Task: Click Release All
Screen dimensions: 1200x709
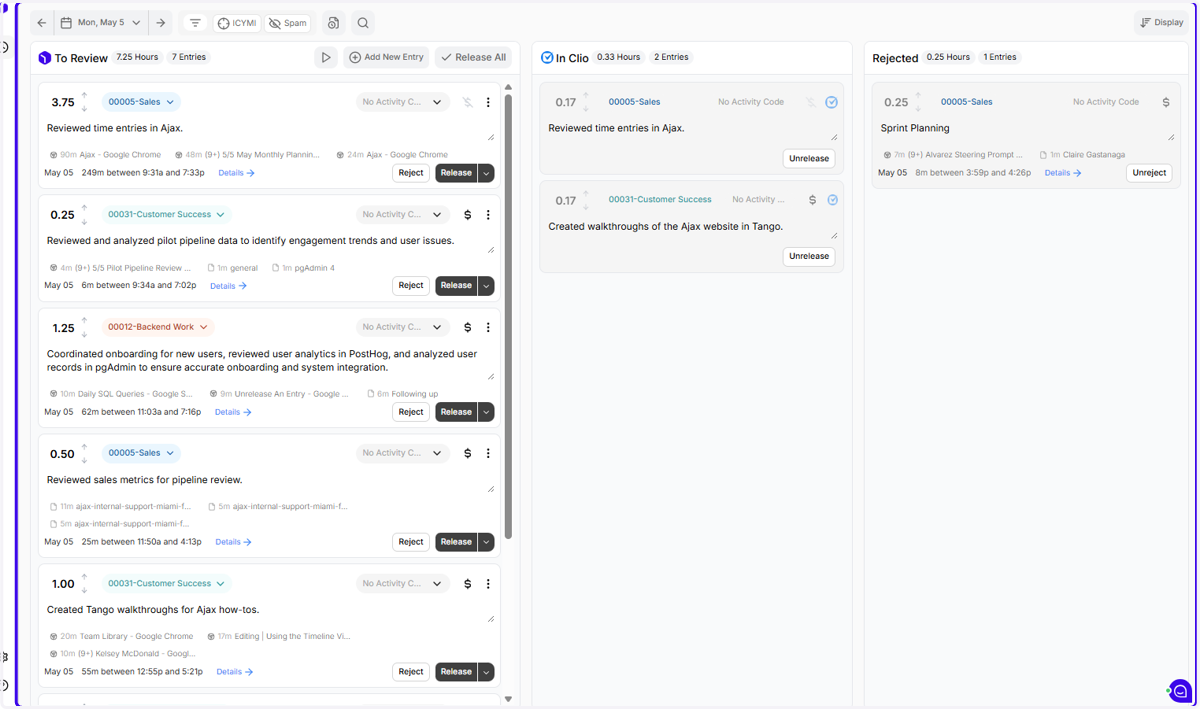Action: pos(473,57)
